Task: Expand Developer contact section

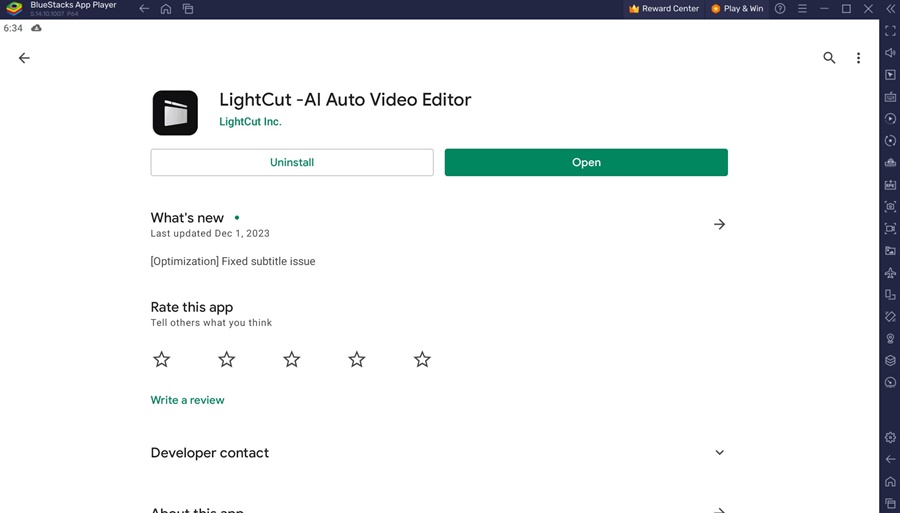Action: pos(719,453)
